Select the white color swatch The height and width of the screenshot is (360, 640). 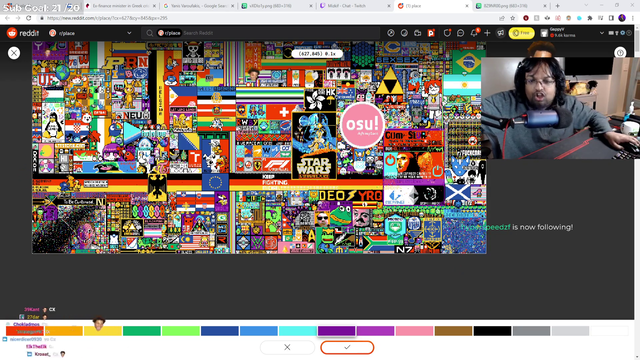[609, 331]
